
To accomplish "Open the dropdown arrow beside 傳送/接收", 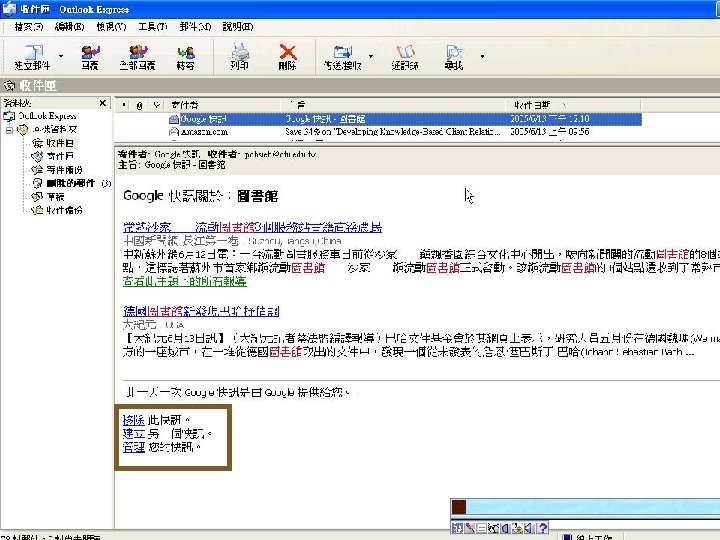I will click(371, 56).
